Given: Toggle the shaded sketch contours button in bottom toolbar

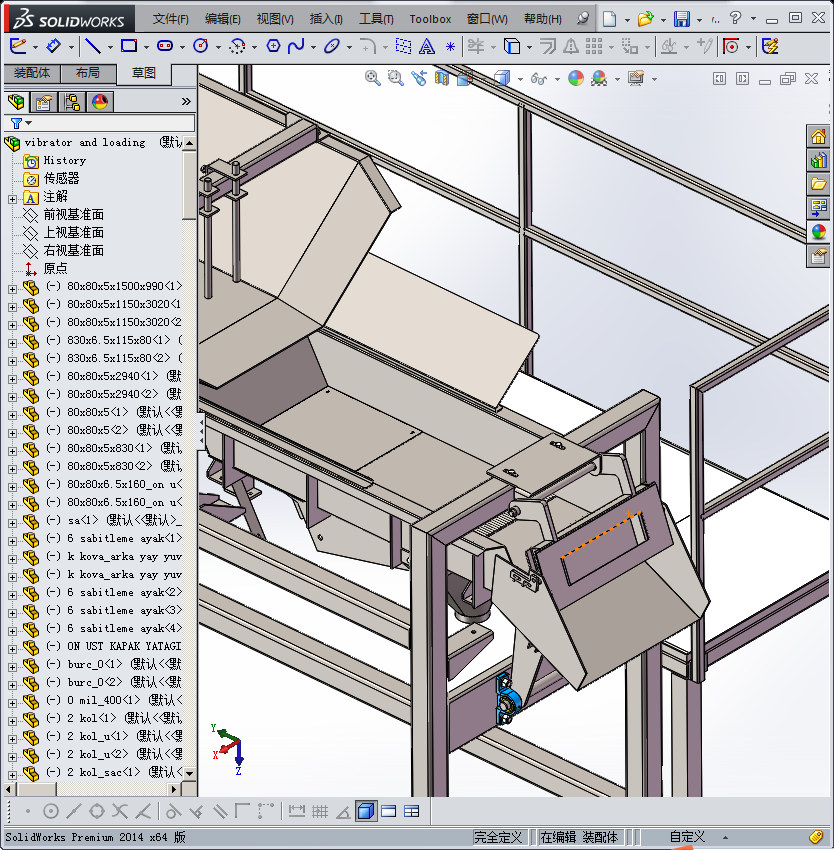Looking at the screenshot, I should (x=366, y=811).
